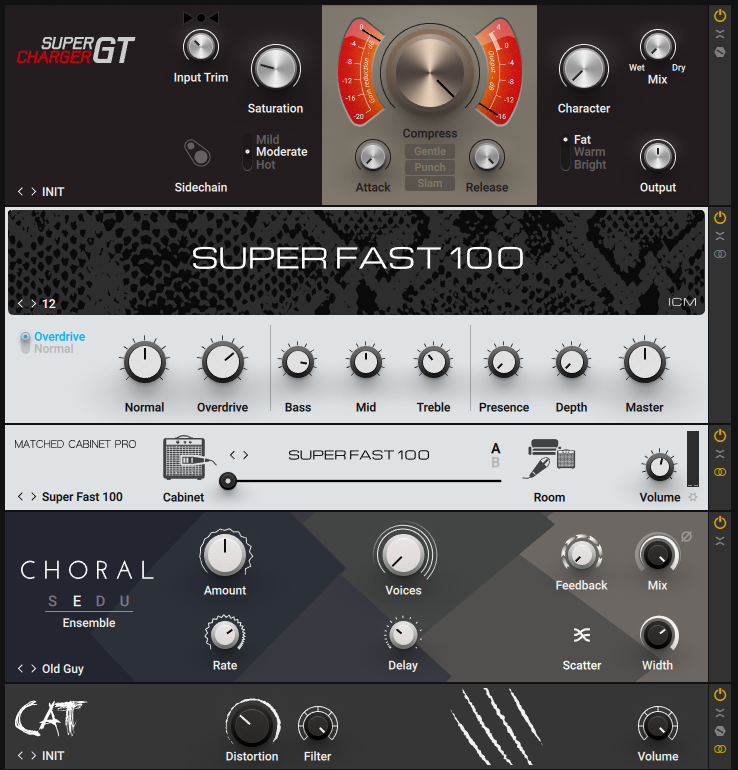Click the amp Master knob
This screenshot has width=738, height=770.
click(644, 362)
